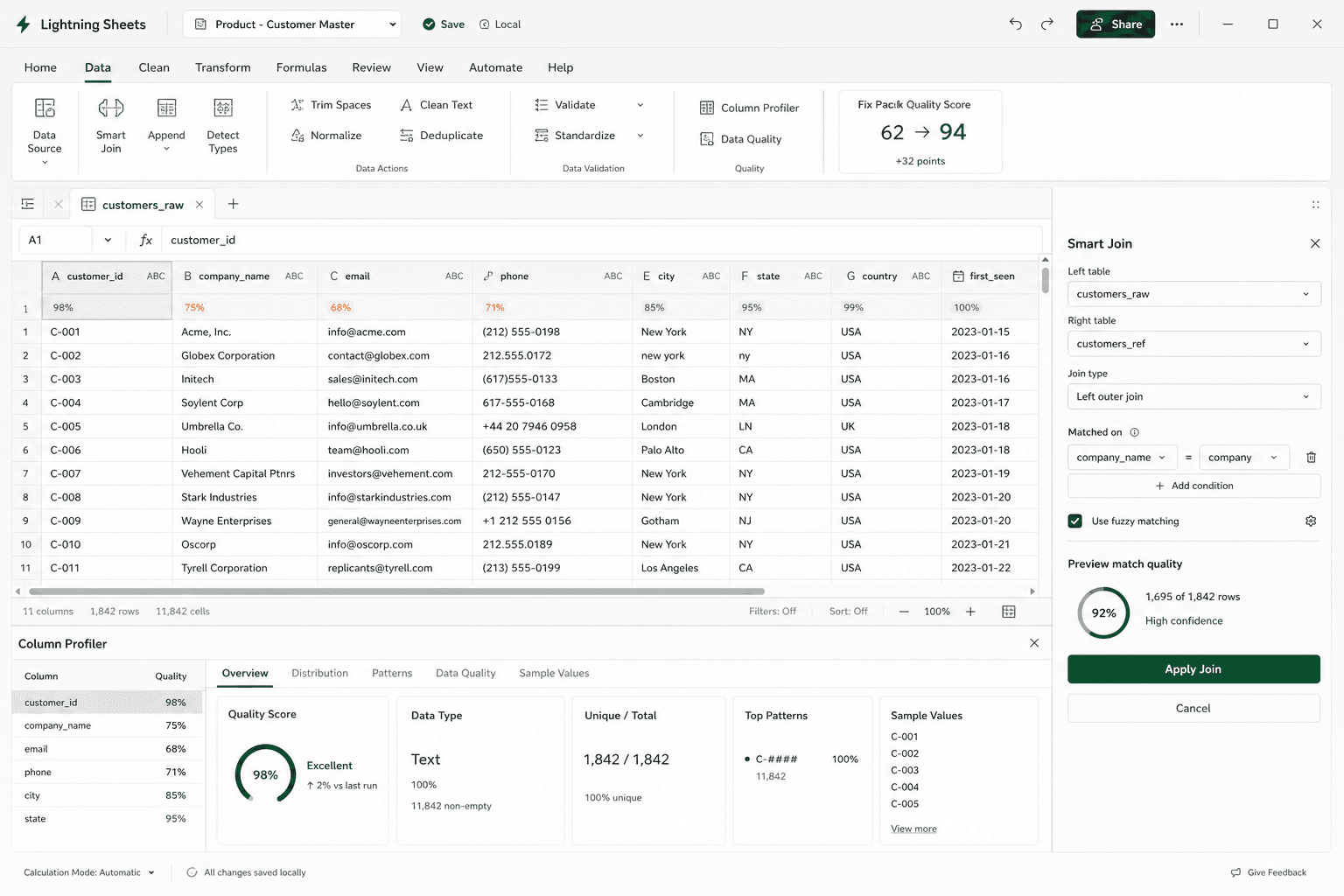Viewport: 1344px width, 896px height.
Task: Open the Column Profiler tool
Action: 749,108
